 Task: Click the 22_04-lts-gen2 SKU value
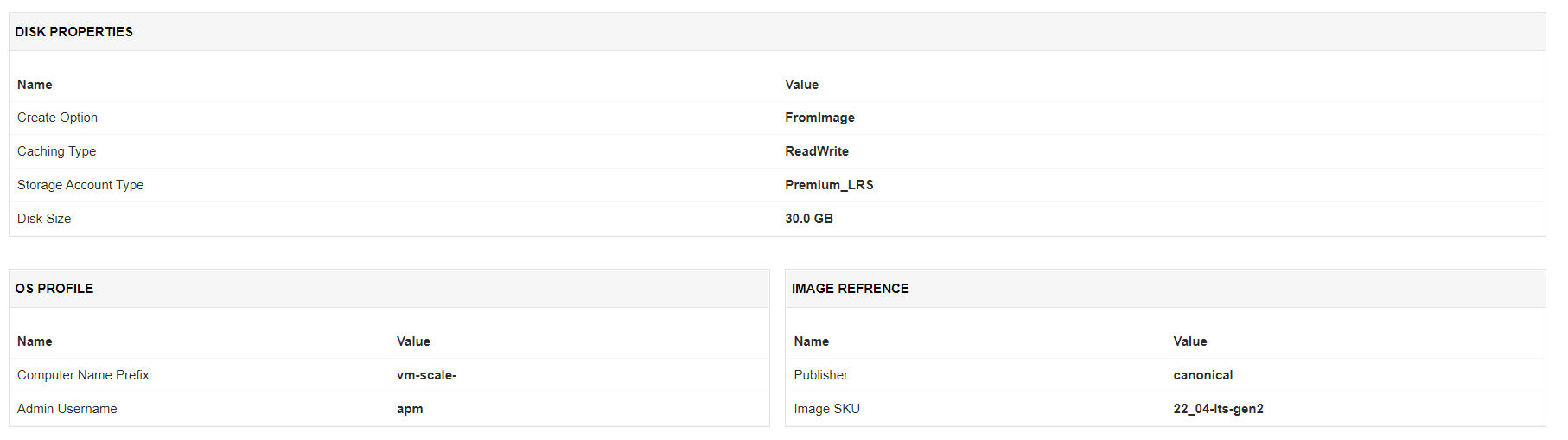tap(1218, 409)
